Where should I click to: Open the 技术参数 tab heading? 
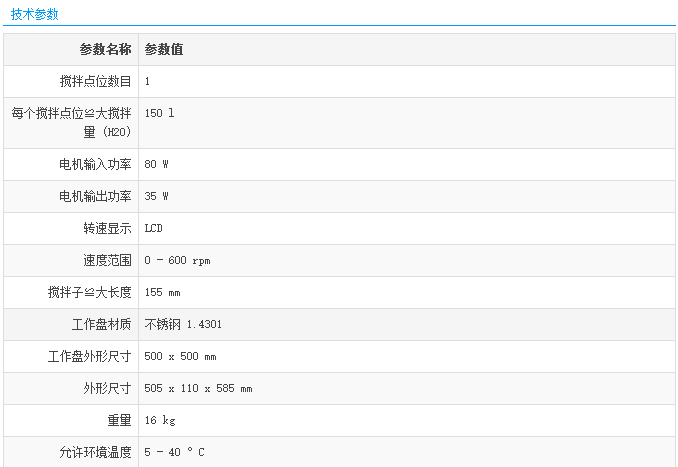(34, 14)
